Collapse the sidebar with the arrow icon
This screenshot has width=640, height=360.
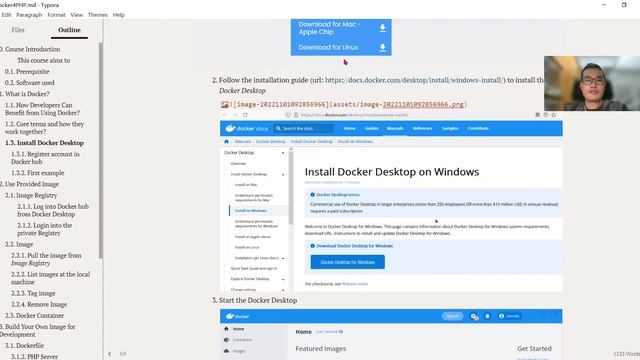coord(109,354)
